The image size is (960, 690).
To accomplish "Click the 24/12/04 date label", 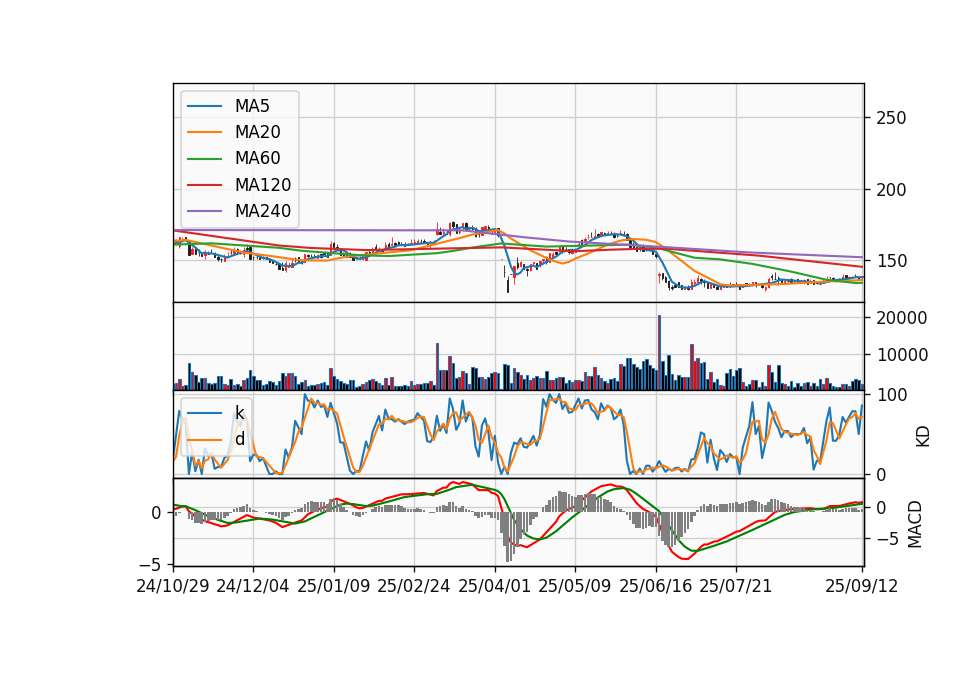I will pyautogui.click(x=253, y=586).
